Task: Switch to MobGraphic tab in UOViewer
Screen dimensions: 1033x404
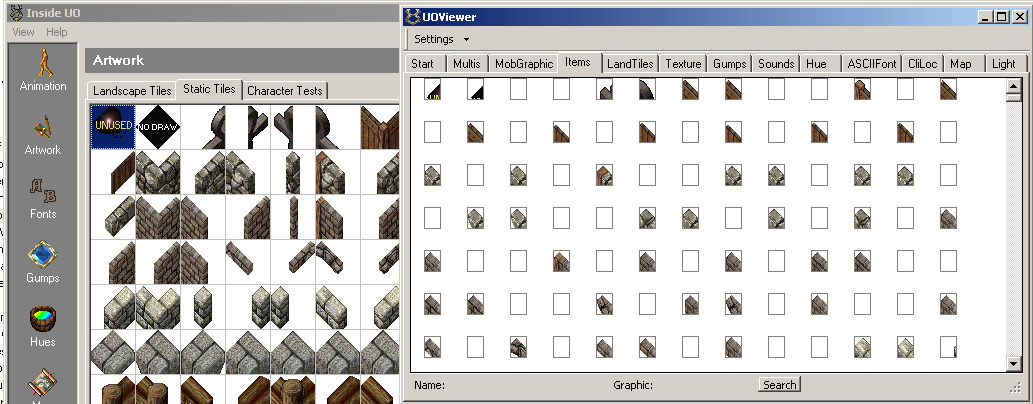Action: click(x=524, y=63)
